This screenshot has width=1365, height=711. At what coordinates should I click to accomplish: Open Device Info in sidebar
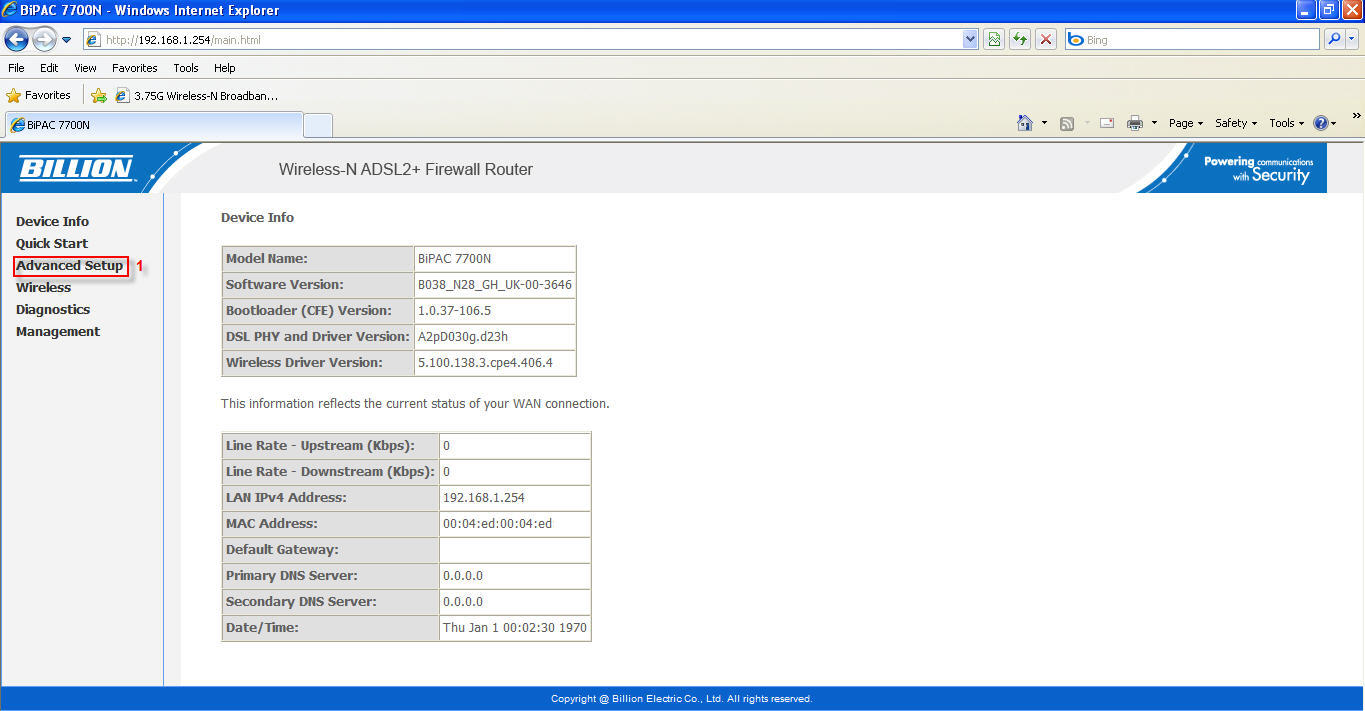click(x=52, y=221)
